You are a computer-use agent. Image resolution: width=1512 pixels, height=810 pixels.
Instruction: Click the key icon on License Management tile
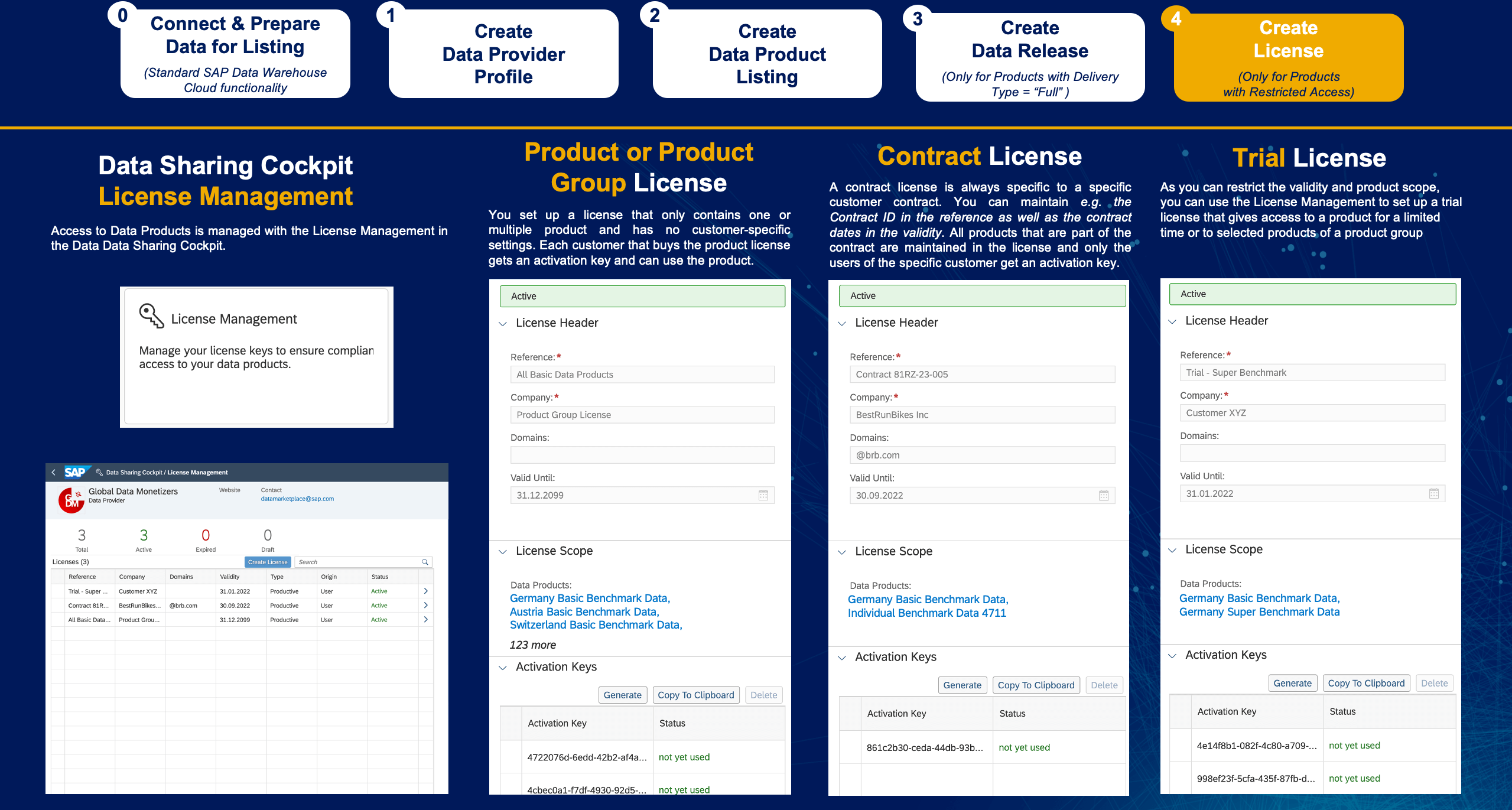click(x=152, y=316)
